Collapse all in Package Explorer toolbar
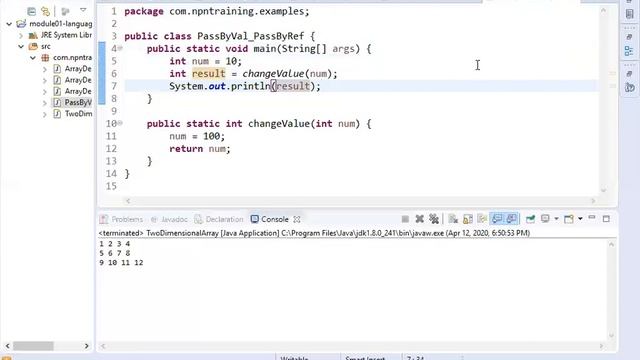 tap(31, 11)
